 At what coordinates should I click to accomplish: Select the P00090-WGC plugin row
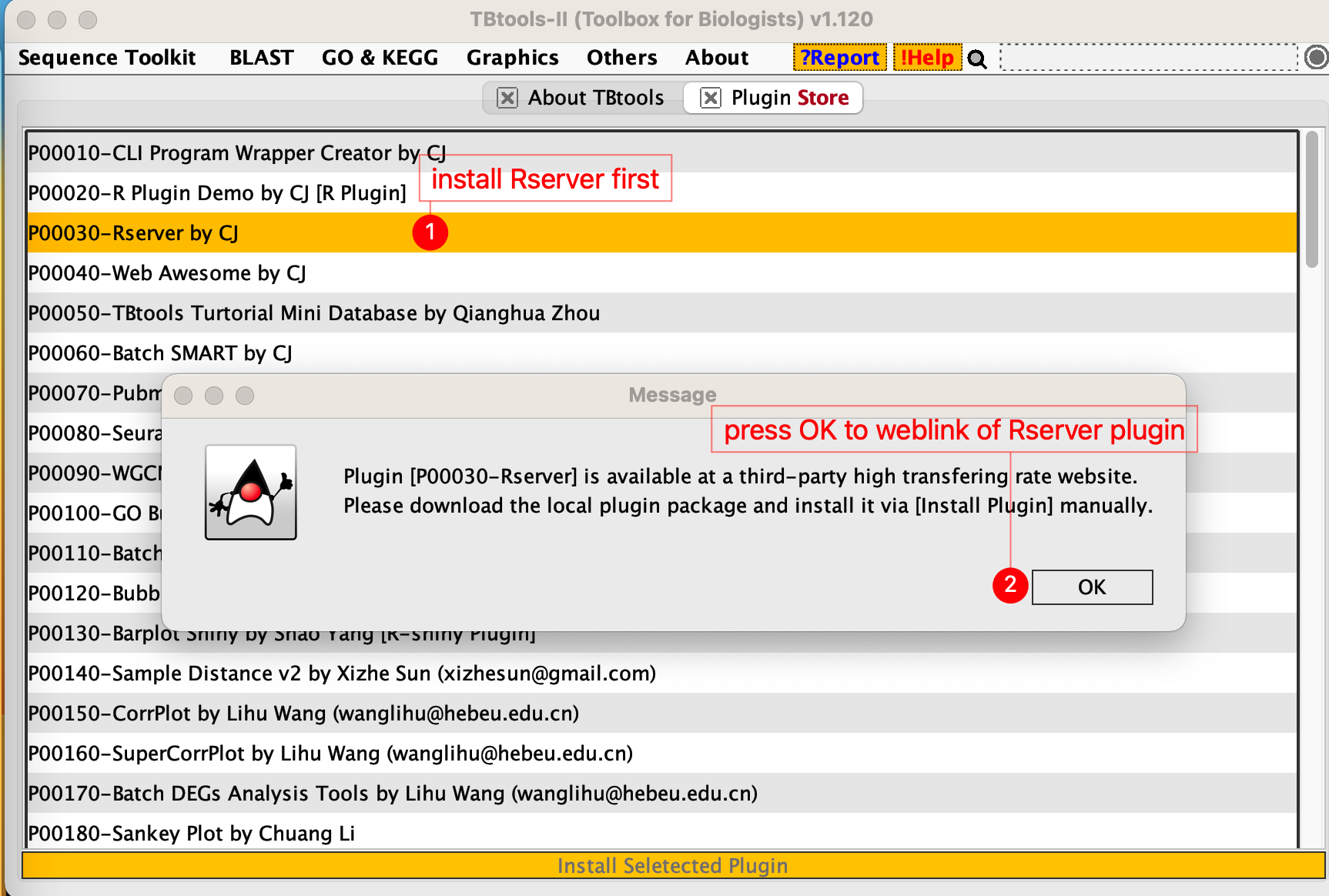pyautogui.click(x=95, y=473)
